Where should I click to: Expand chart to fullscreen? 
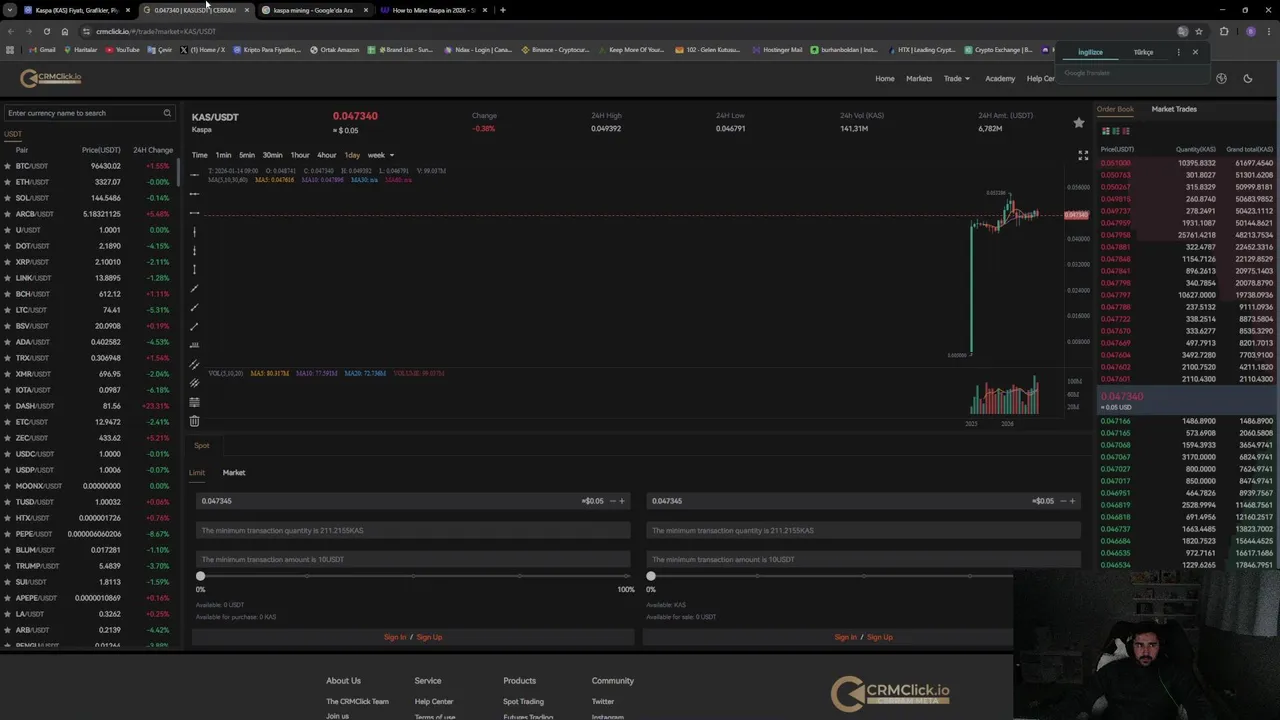click(x=1083, y=155)
